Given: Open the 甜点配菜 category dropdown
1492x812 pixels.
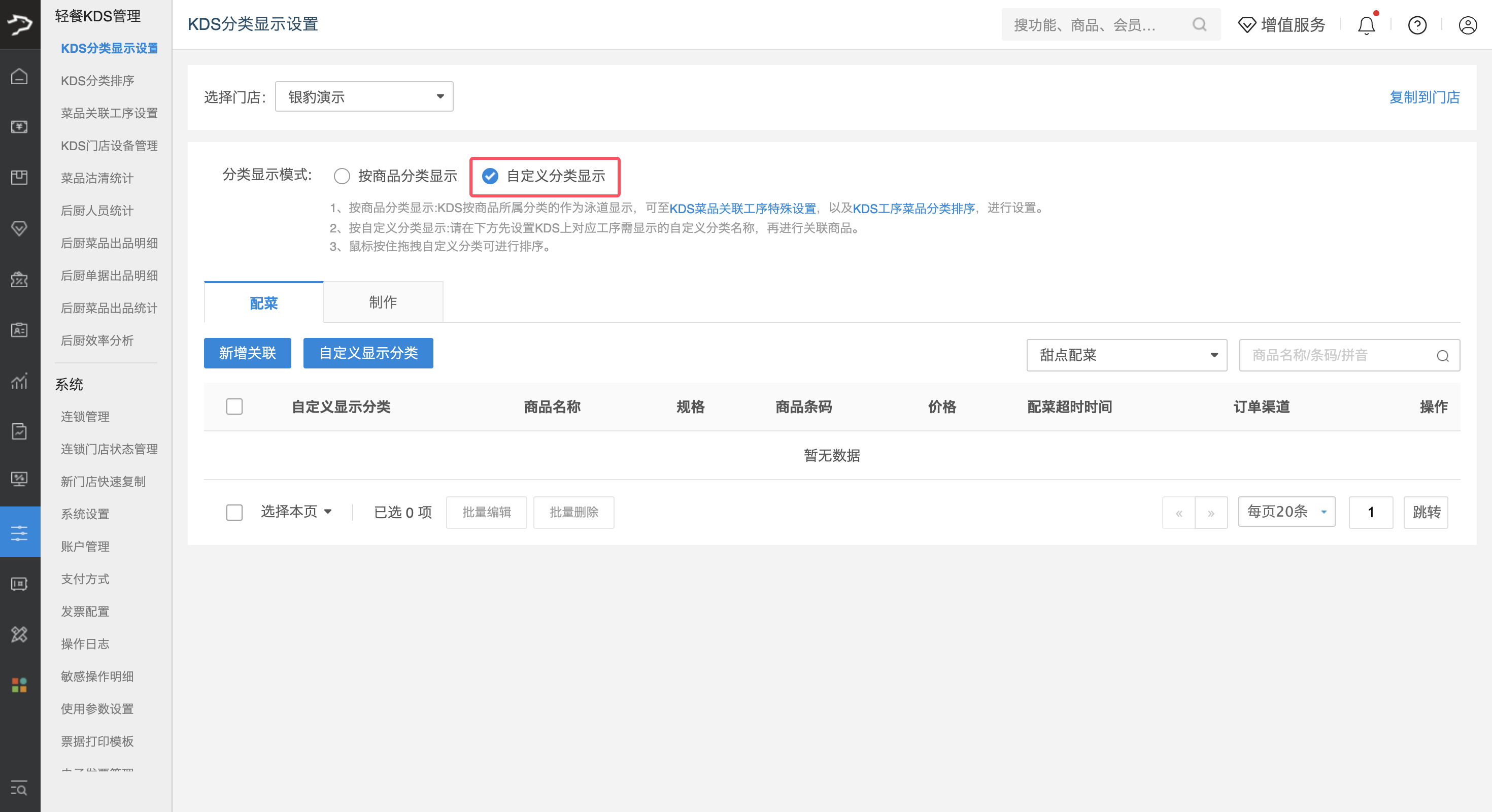Looking at the screenshot, I should coord(1126,355).
